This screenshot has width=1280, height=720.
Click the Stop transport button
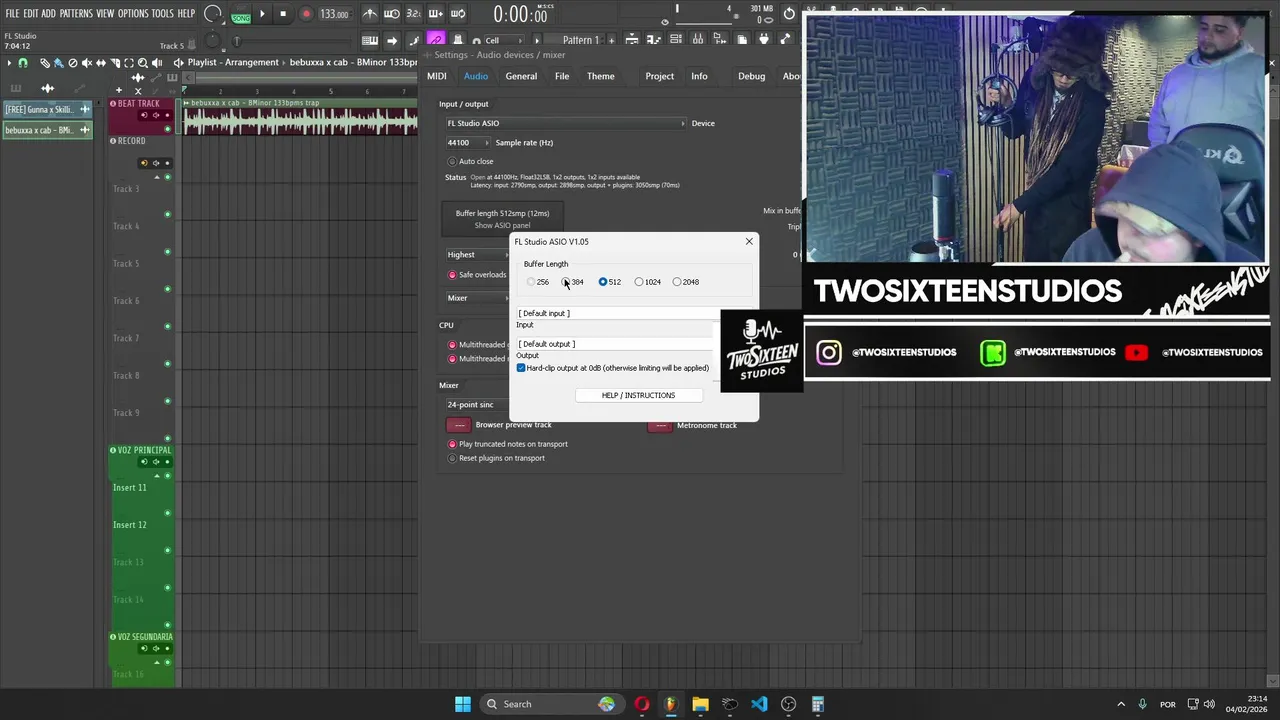click(283, 14)
